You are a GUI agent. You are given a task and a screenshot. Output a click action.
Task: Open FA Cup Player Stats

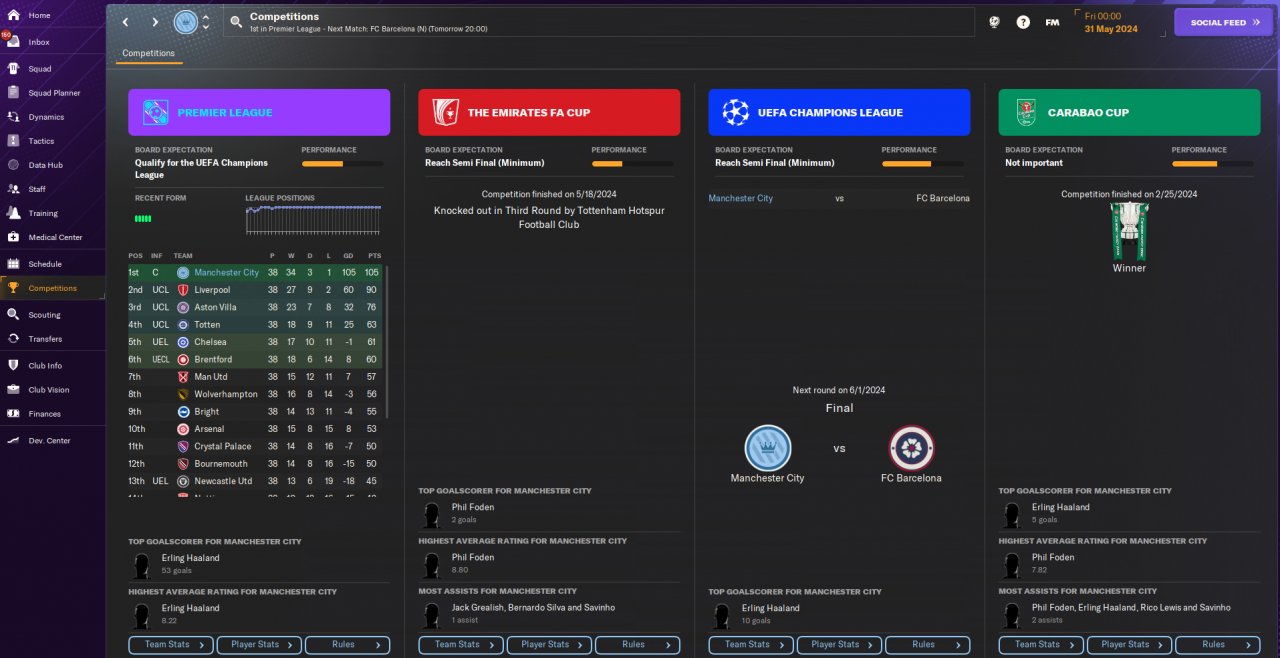pos(549,645)
